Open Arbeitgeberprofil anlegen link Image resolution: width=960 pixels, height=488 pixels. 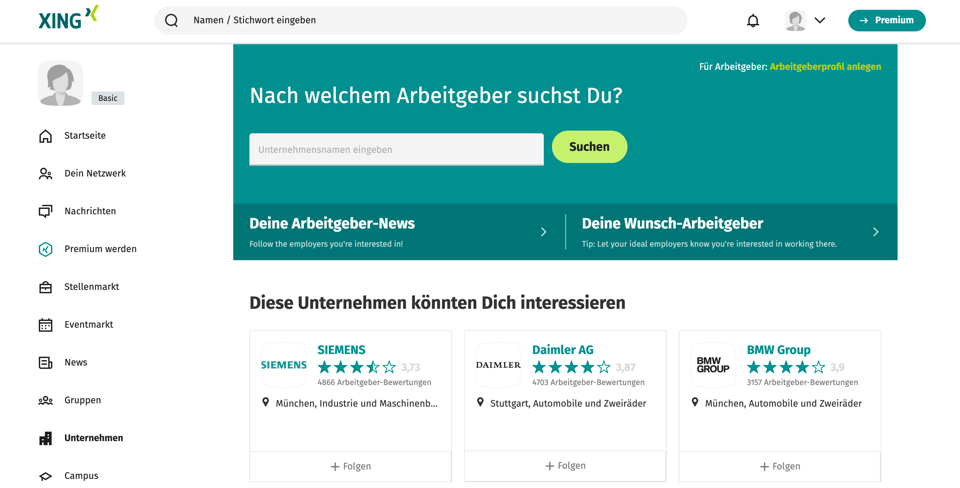pyautogui.click(x=825, y=67)
